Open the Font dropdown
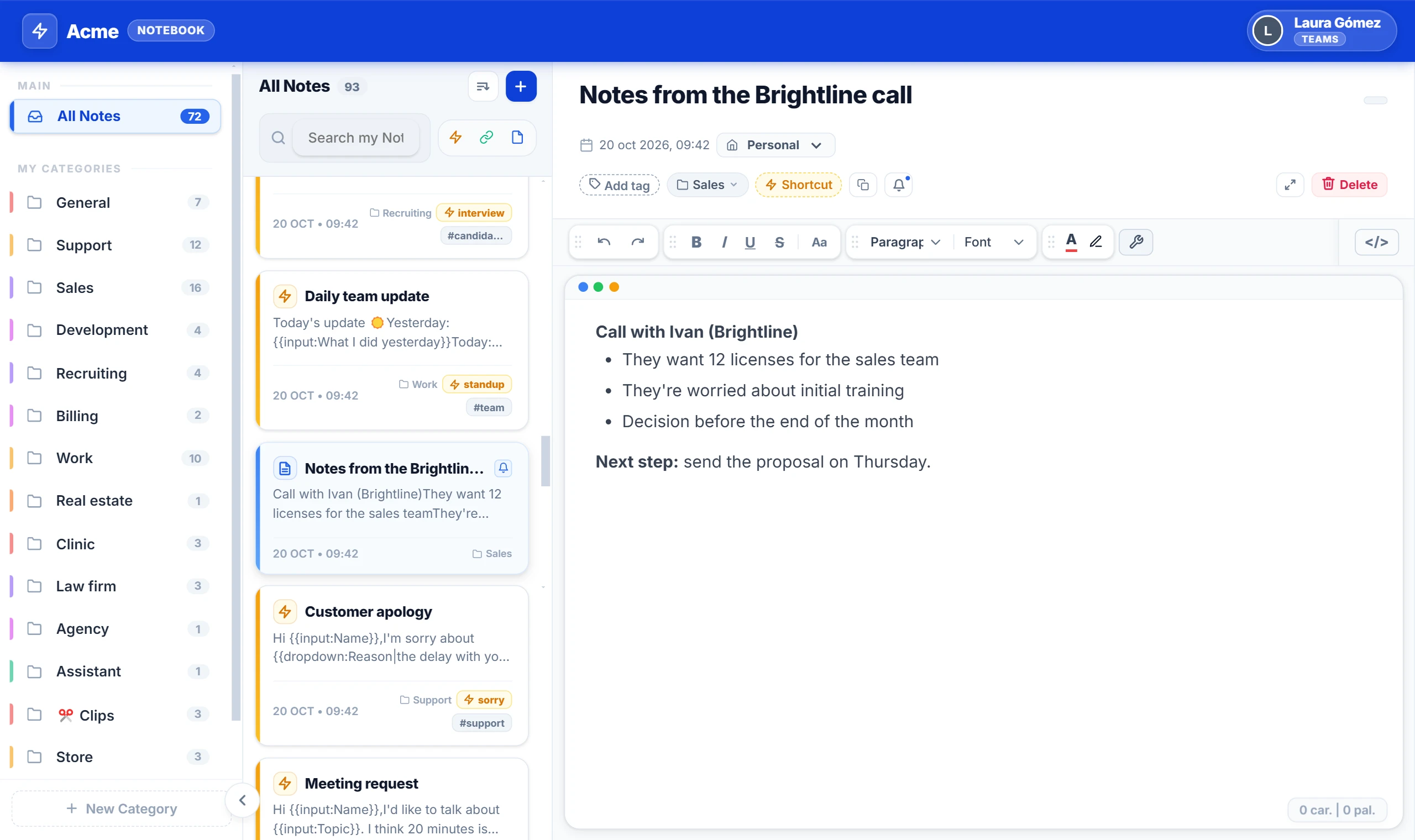The height and width of the screenshot is (840, 1415). 994,242
